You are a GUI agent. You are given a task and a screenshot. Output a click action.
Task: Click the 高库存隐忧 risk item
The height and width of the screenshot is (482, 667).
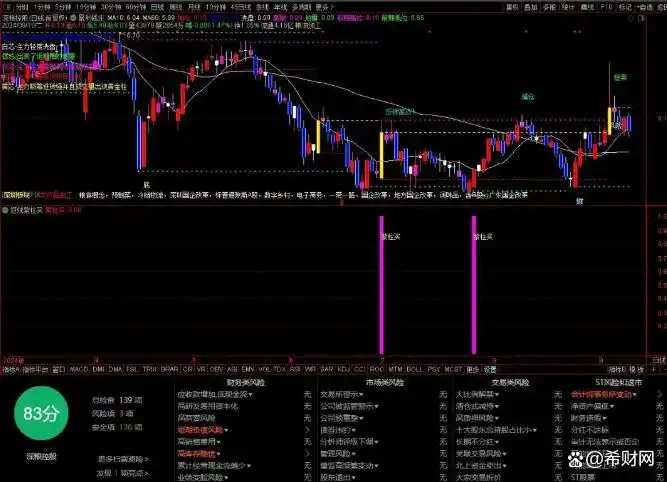point(197,453)
